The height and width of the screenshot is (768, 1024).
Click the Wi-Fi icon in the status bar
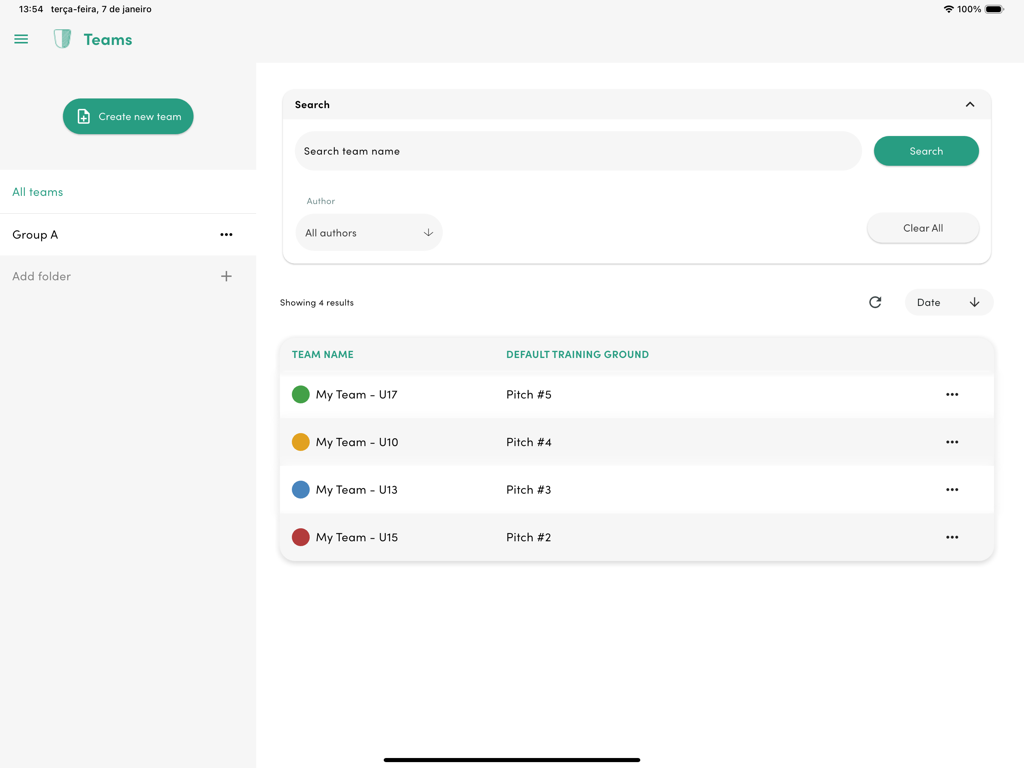[x=948, y=9]
